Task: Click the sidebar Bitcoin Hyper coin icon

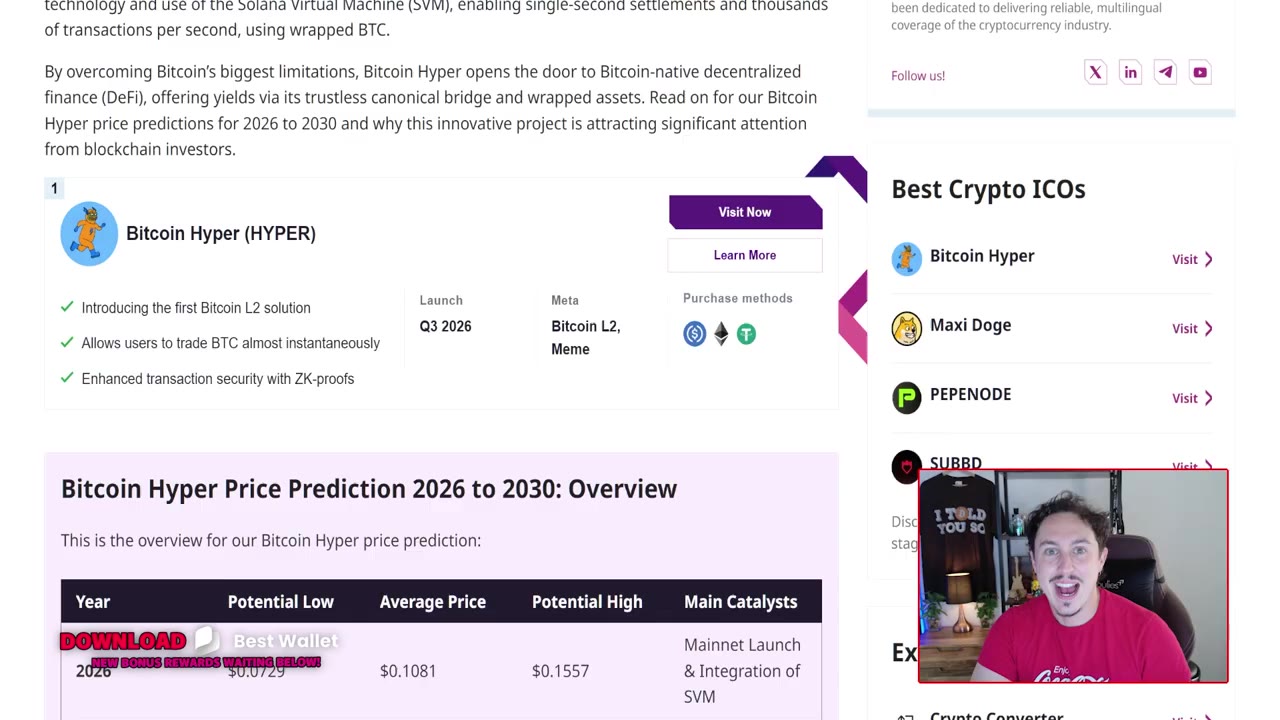Action: coord(907,259)
